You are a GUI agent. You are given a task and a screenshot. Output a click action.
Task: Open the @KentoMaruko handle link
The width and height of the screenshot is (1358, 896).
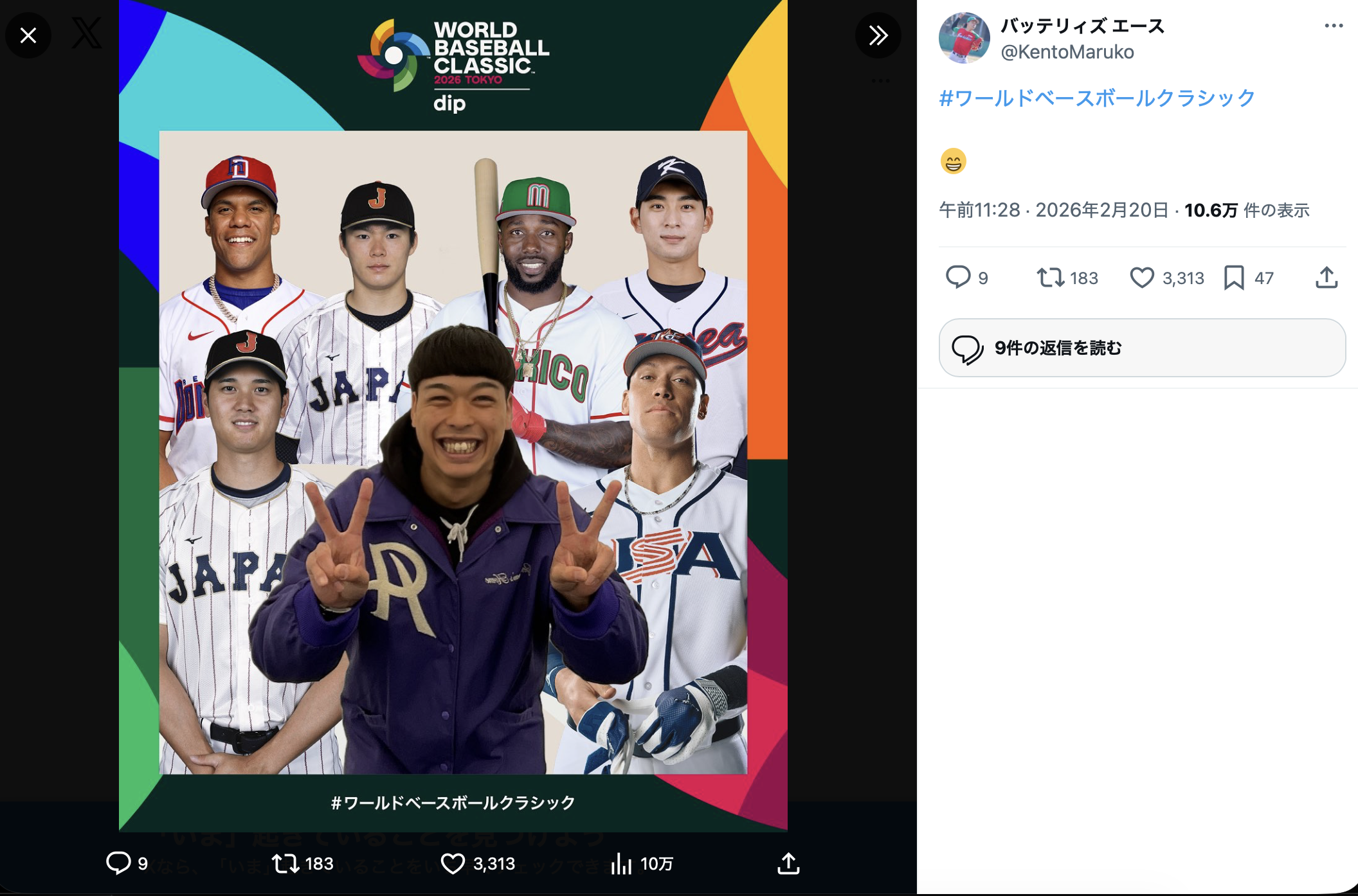point(1067,52)
